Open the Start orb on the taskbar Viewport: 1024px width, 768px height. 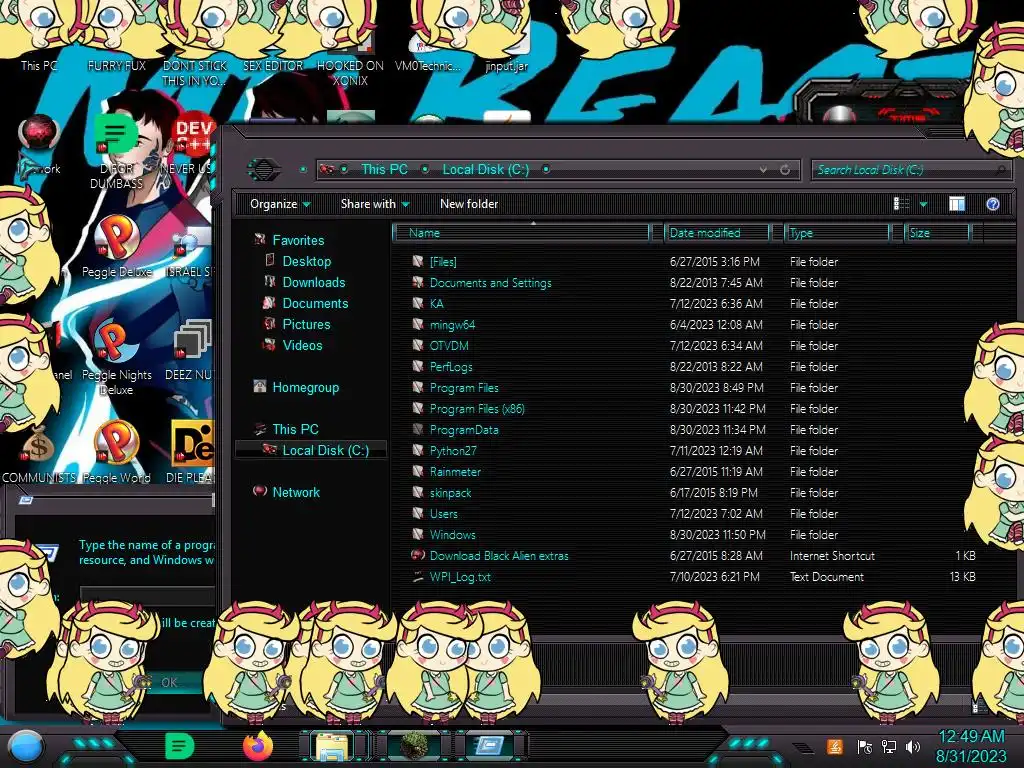click(26, 746)
